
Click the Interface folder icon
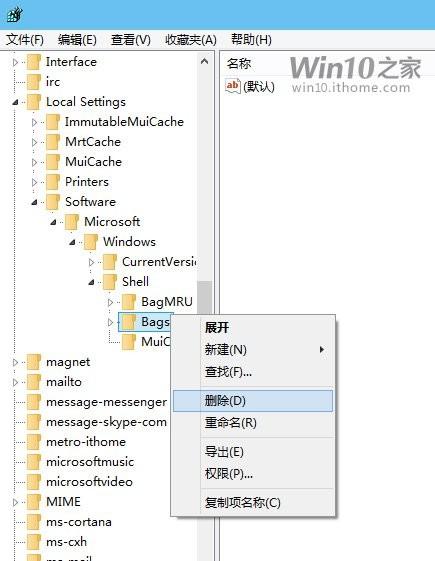click(x=34, y=62)
